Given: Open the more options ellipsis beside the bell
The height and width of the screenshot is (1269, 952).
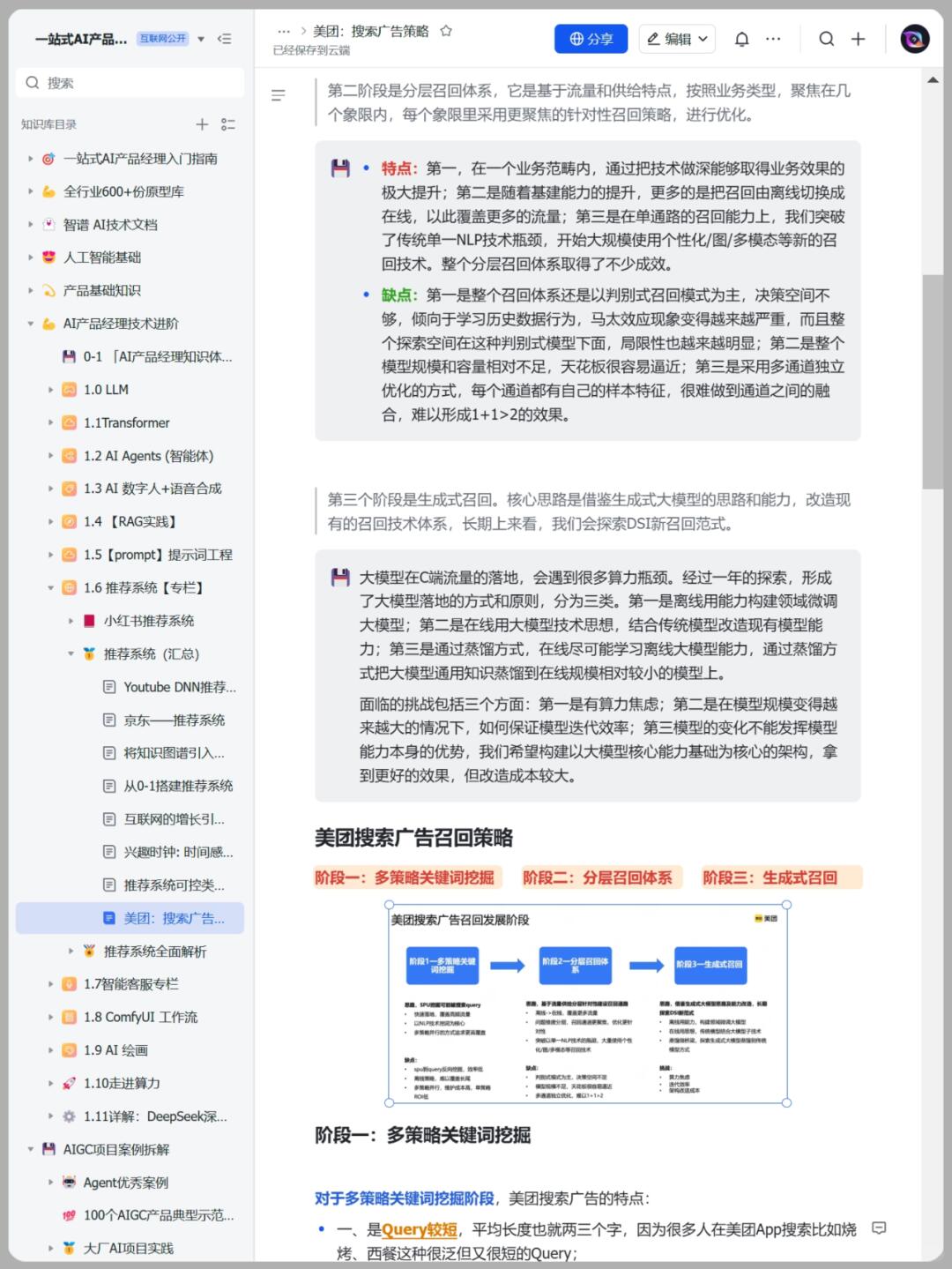Looking at the screenshot, I should tap(773, 39).
